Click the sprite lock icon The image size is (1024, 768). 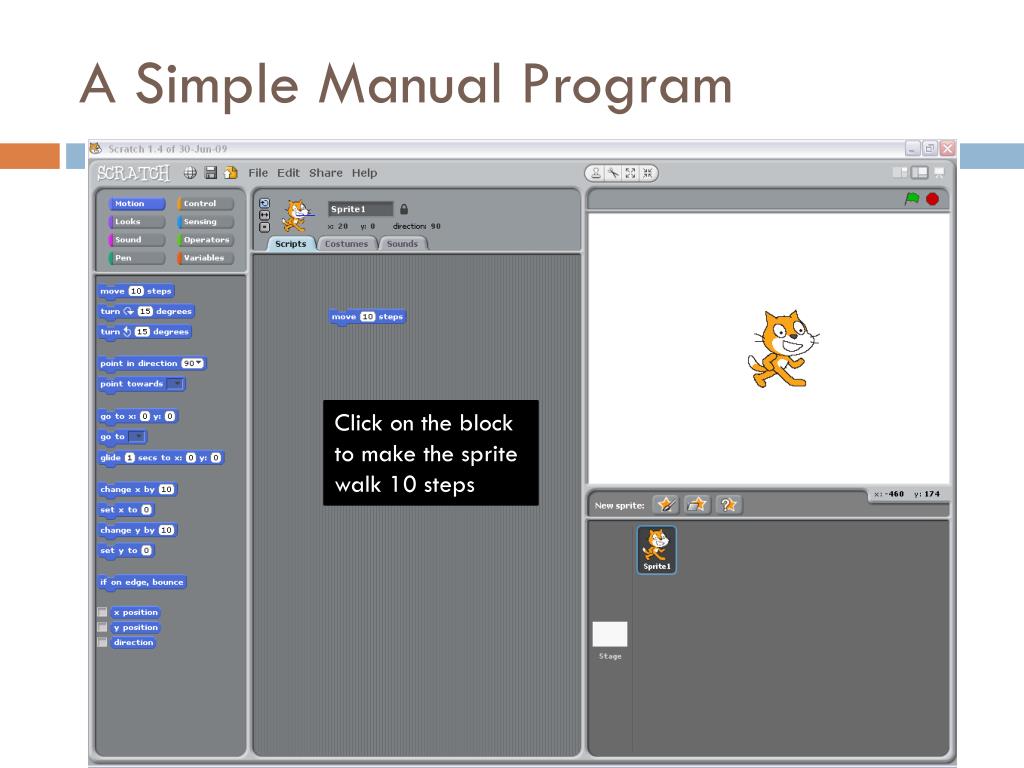click(x=404, y=209)
